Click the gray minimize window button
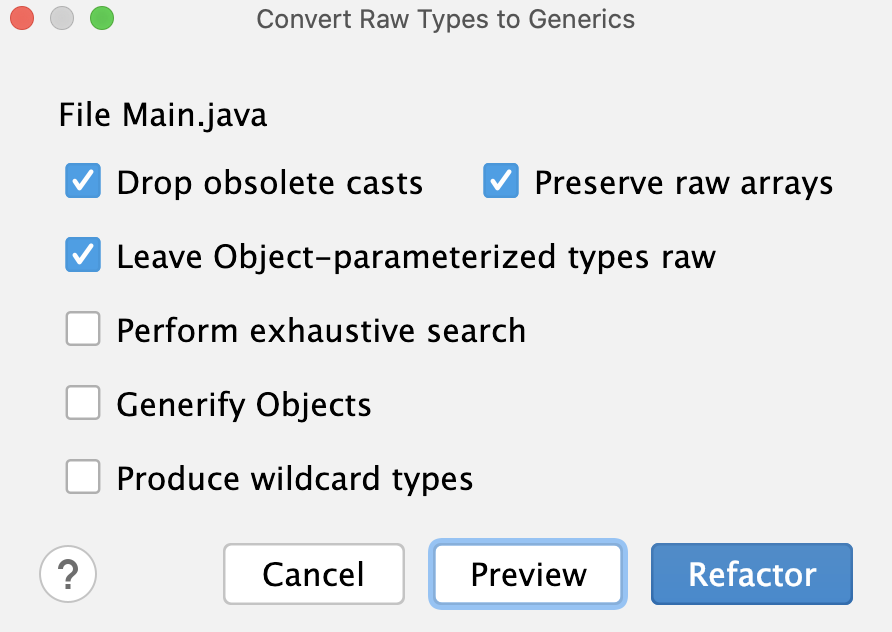 tap(62, 18)
